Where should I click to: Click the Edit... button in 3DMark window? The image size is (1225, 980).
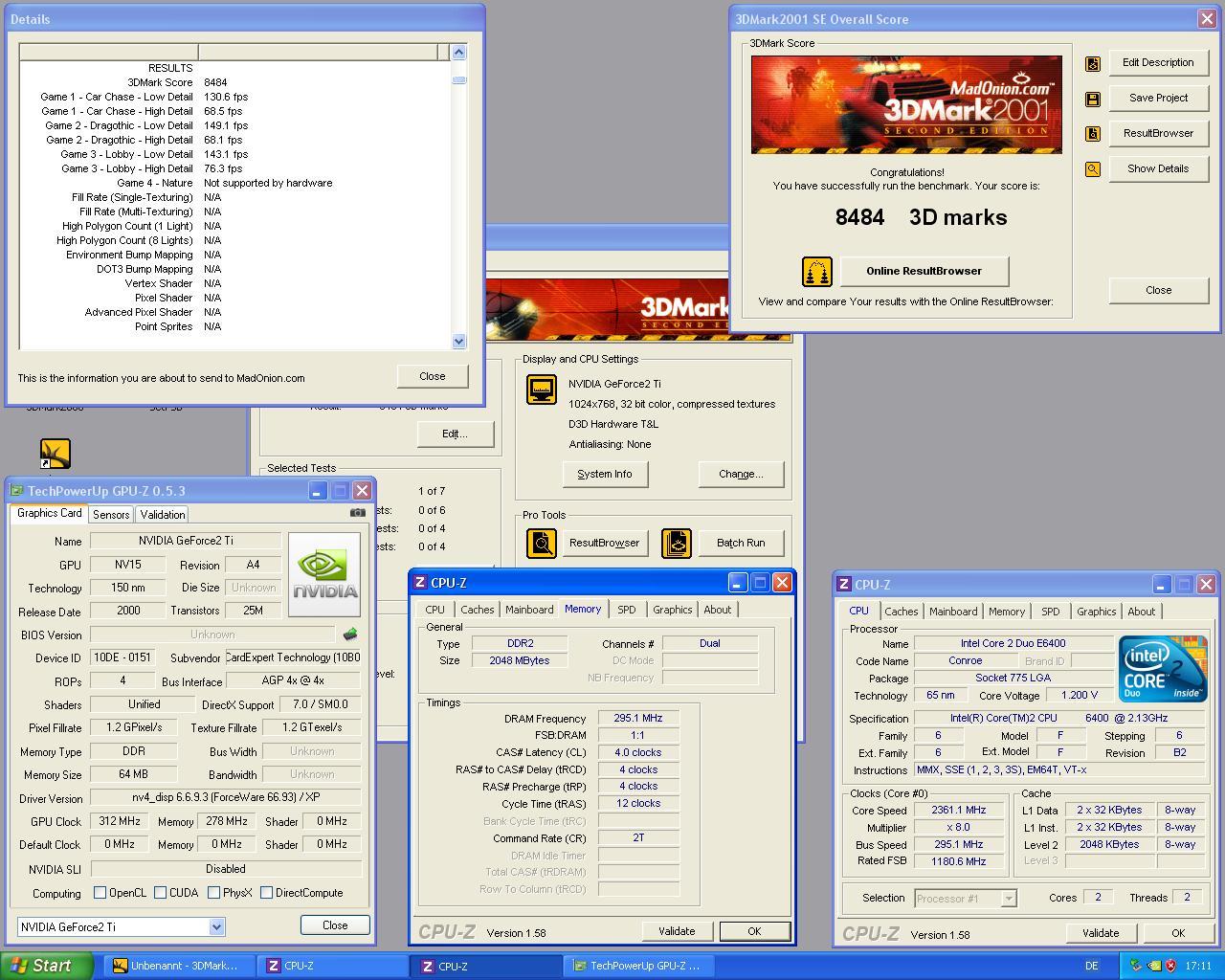455,434
